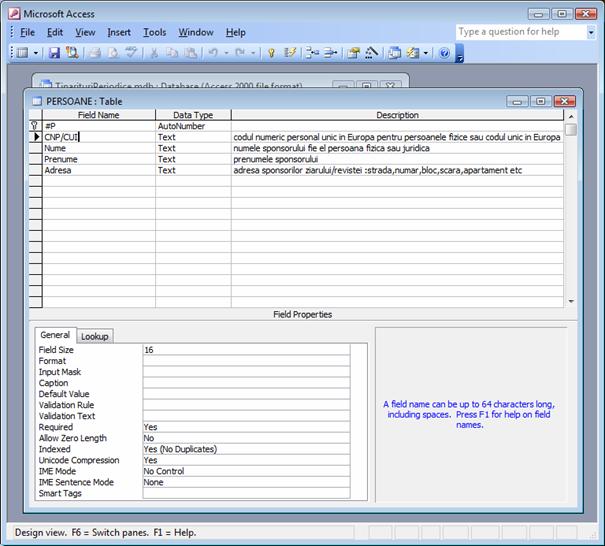Click the Primary Key toolbar icon

click(271, 53)
